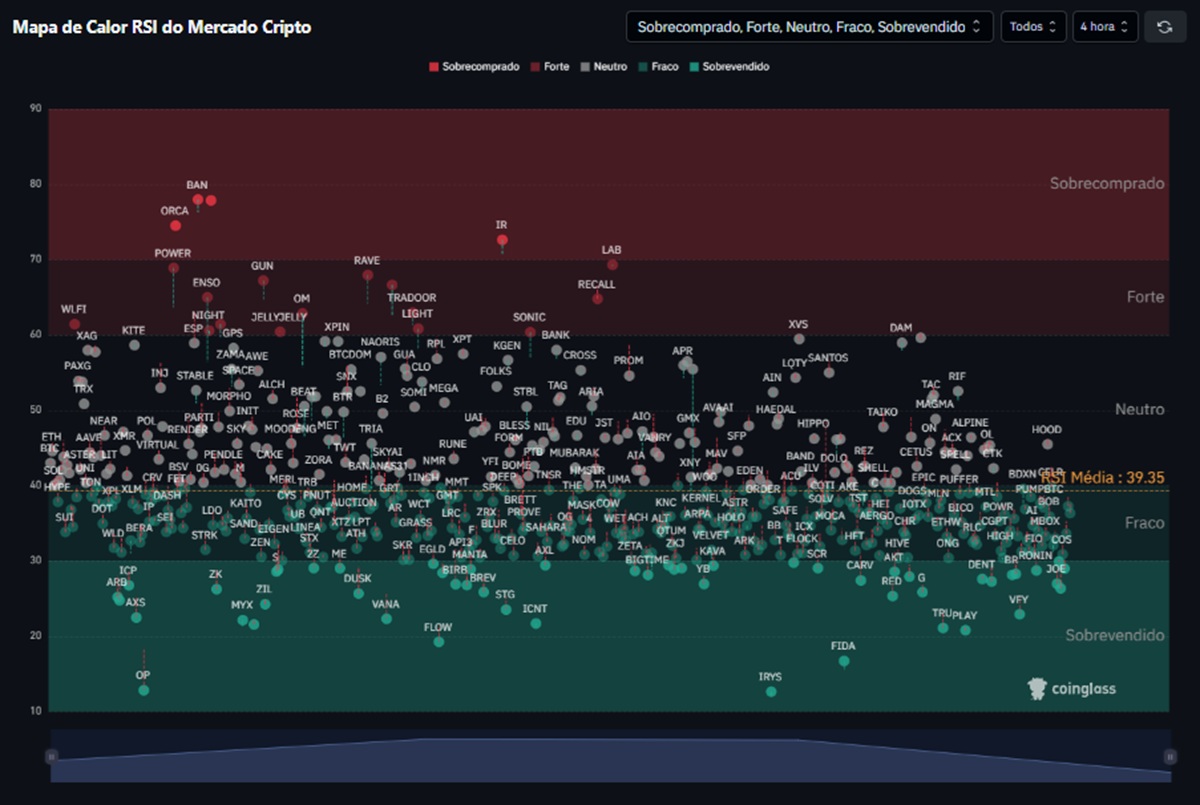Click the right handle of range slider
1200x805 pixels.
click(x=1170, y=757)
